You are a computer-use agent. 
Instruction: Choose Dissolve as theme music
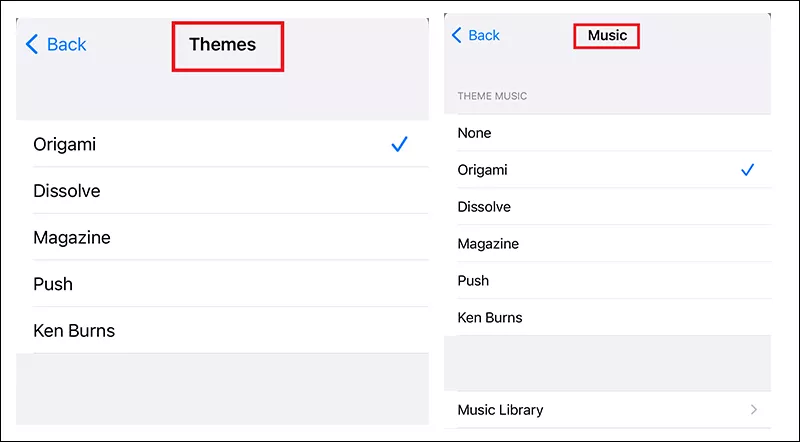[x=484, y=207]
